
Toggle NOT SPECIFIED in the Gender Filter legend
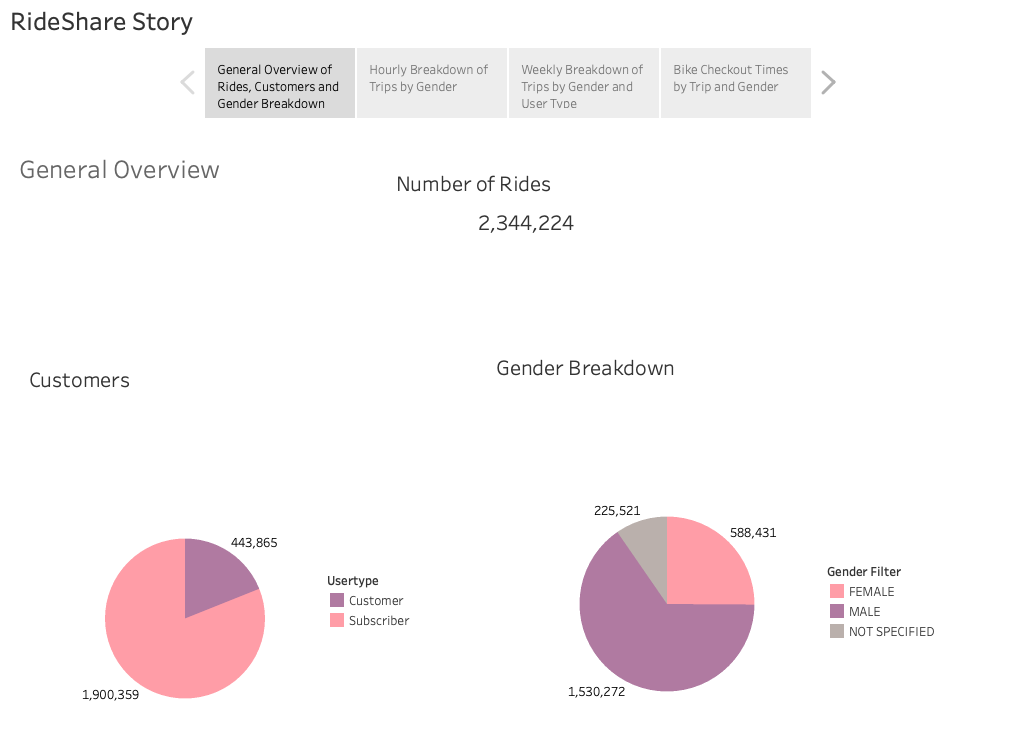pyautogui.click(x=882, y=631)
